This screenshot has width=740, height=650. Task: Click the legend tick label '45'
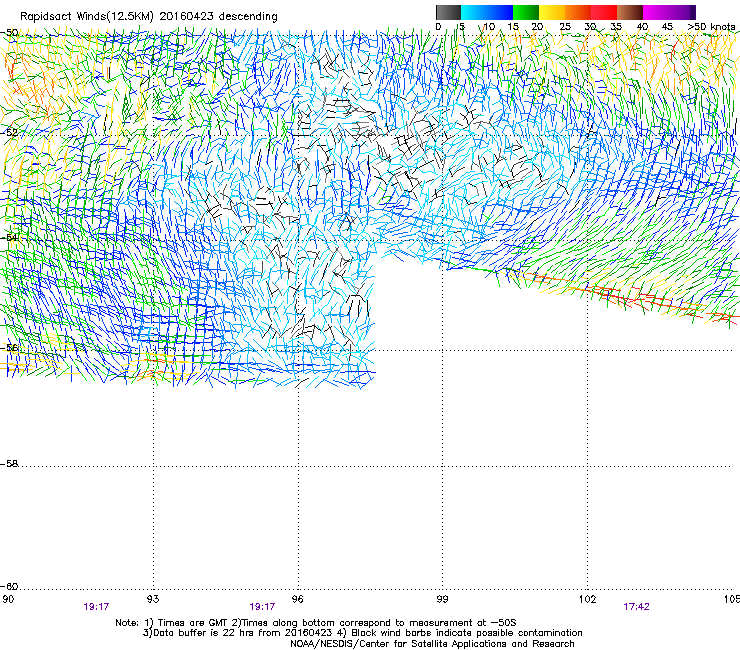[x=667, y=27]
